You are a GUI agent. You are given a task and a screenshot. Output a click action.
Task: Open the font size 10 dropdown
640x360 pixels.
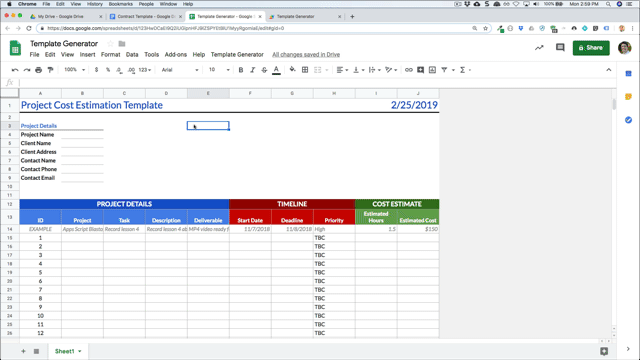coord(219,70)
